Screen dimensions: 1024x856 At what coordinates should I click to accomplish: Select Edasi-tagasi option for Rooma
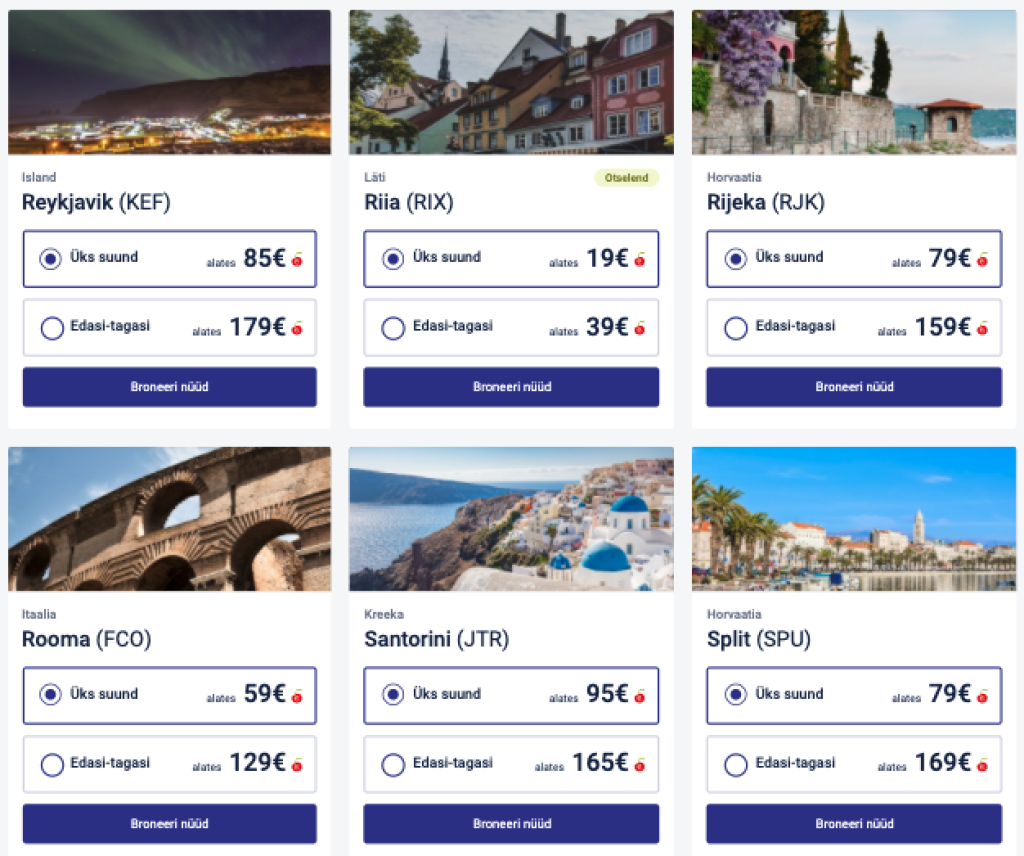pos(52,765)
